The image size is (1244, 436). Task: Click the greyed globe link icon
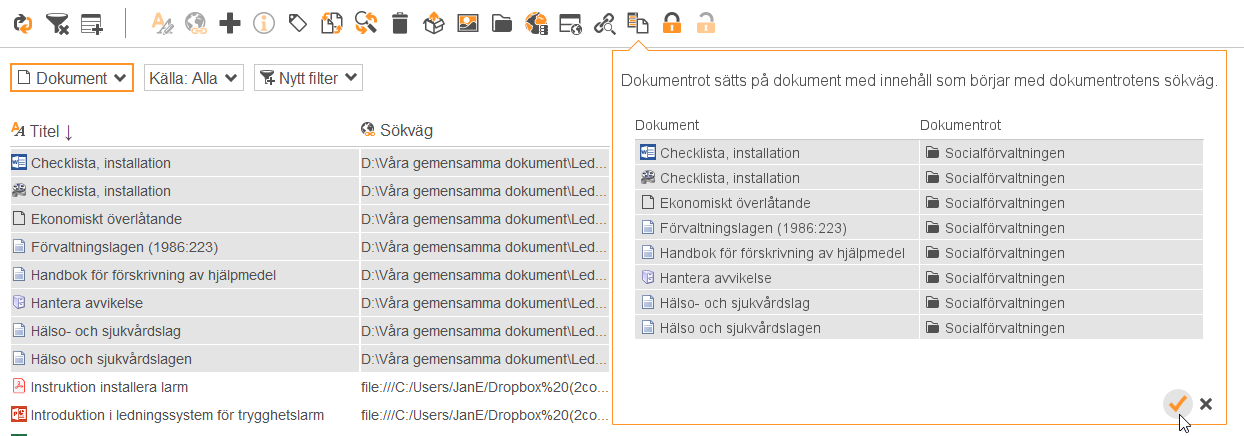196,23
